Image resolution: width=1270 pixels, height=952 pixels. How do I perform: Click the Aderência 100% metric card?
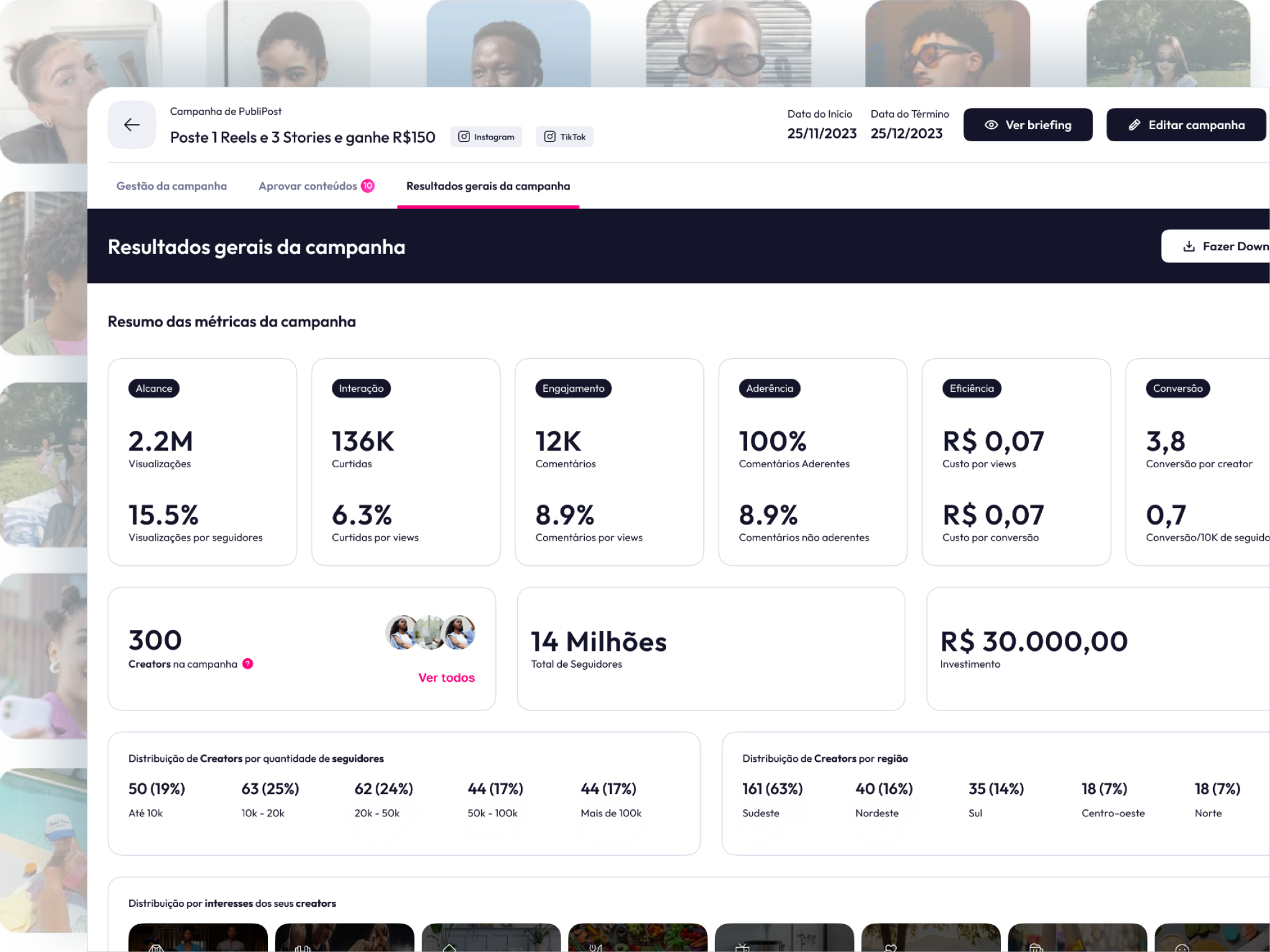[x=812, y=461]
